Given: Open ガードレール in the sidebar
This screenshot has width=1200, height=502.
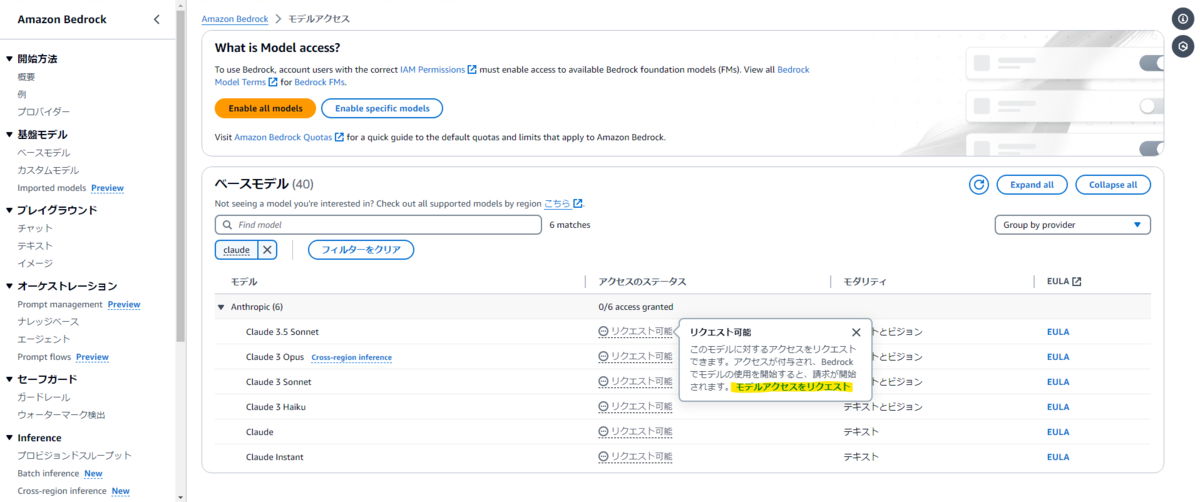Looking at the screenshot, I should coord(44,397).
